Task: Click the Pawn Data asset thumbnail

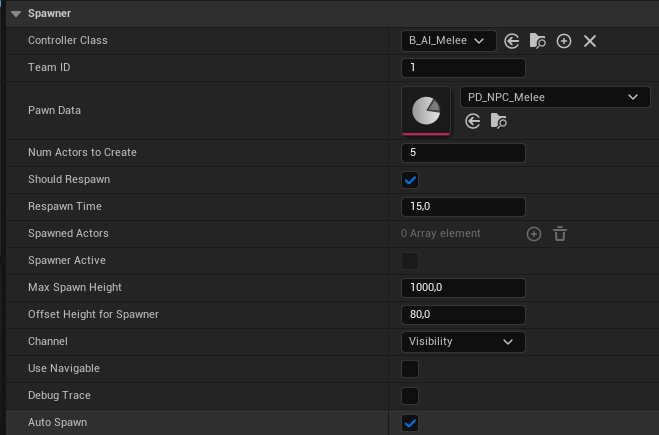Action: click(x=426, y=110)
